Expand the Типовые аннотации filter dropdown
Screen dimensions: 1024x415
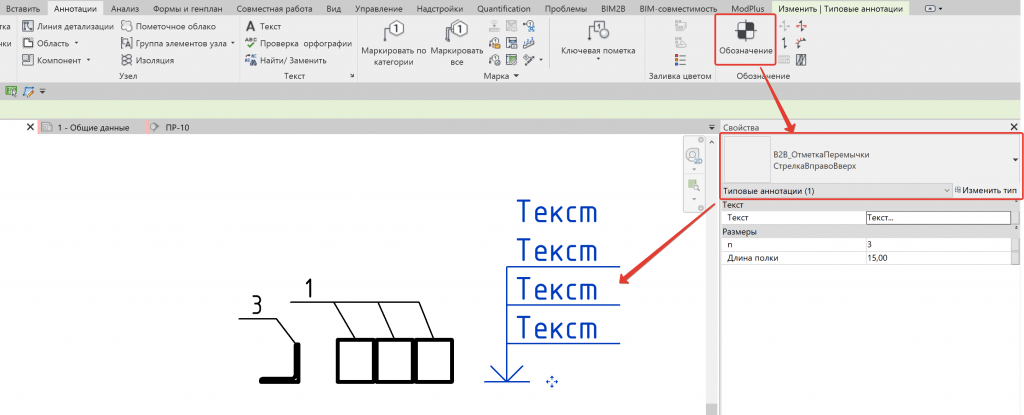(945, 190)
